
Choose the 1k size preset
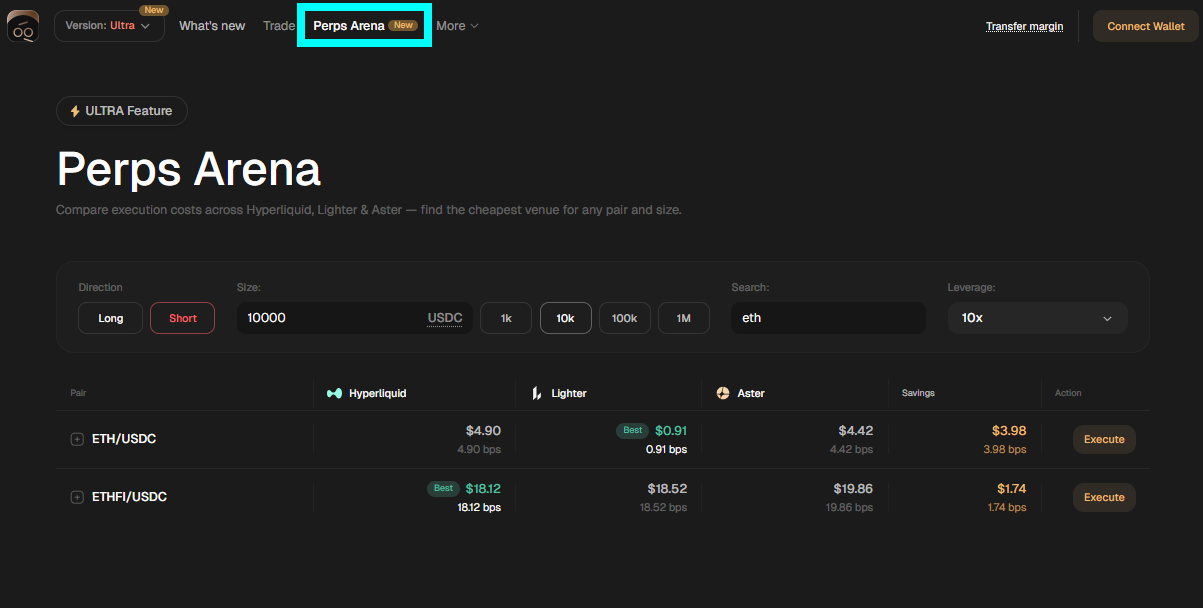pos(506,318)
